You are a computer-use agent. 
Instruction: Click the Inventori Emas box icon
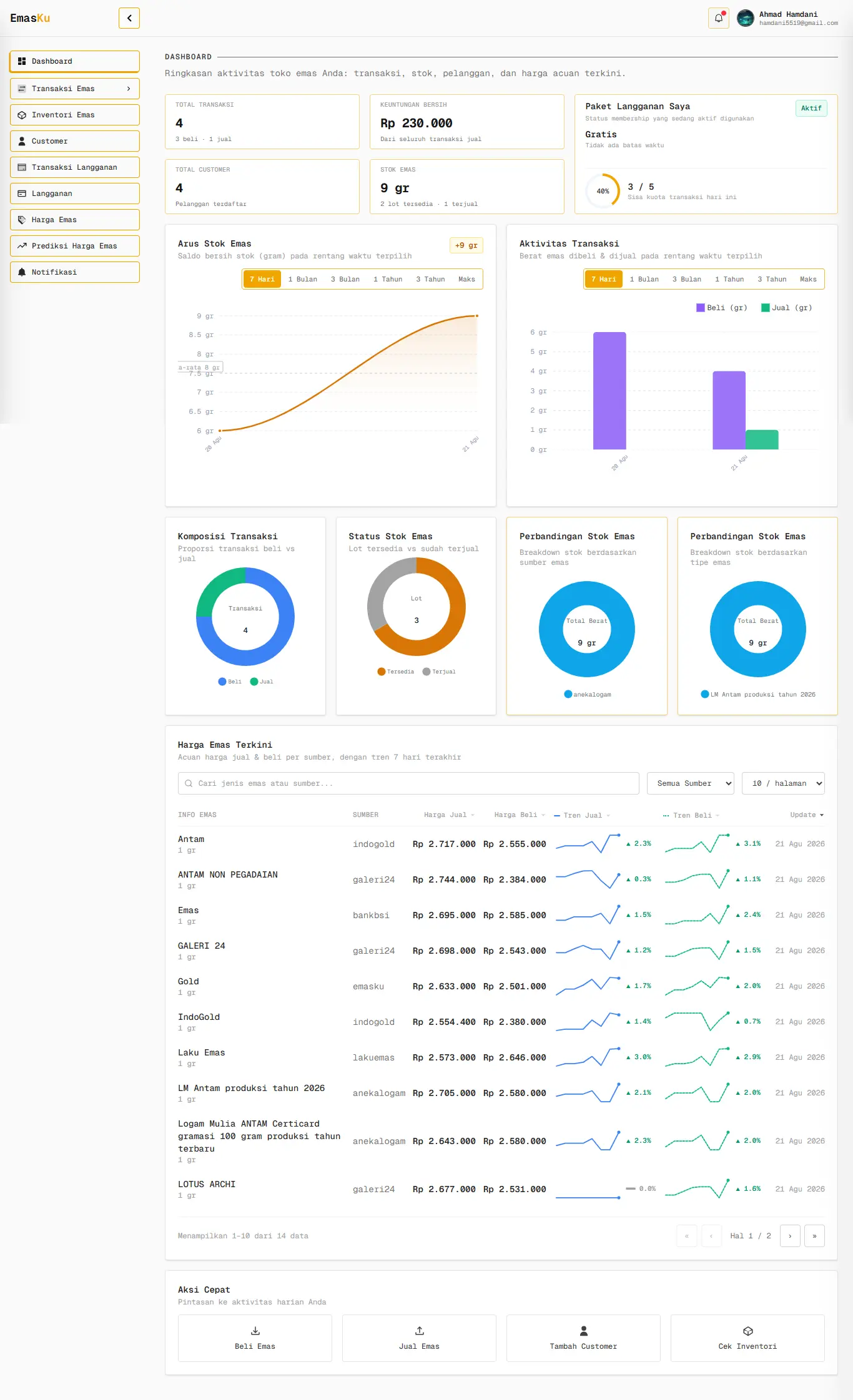click(x=22, y=115)
